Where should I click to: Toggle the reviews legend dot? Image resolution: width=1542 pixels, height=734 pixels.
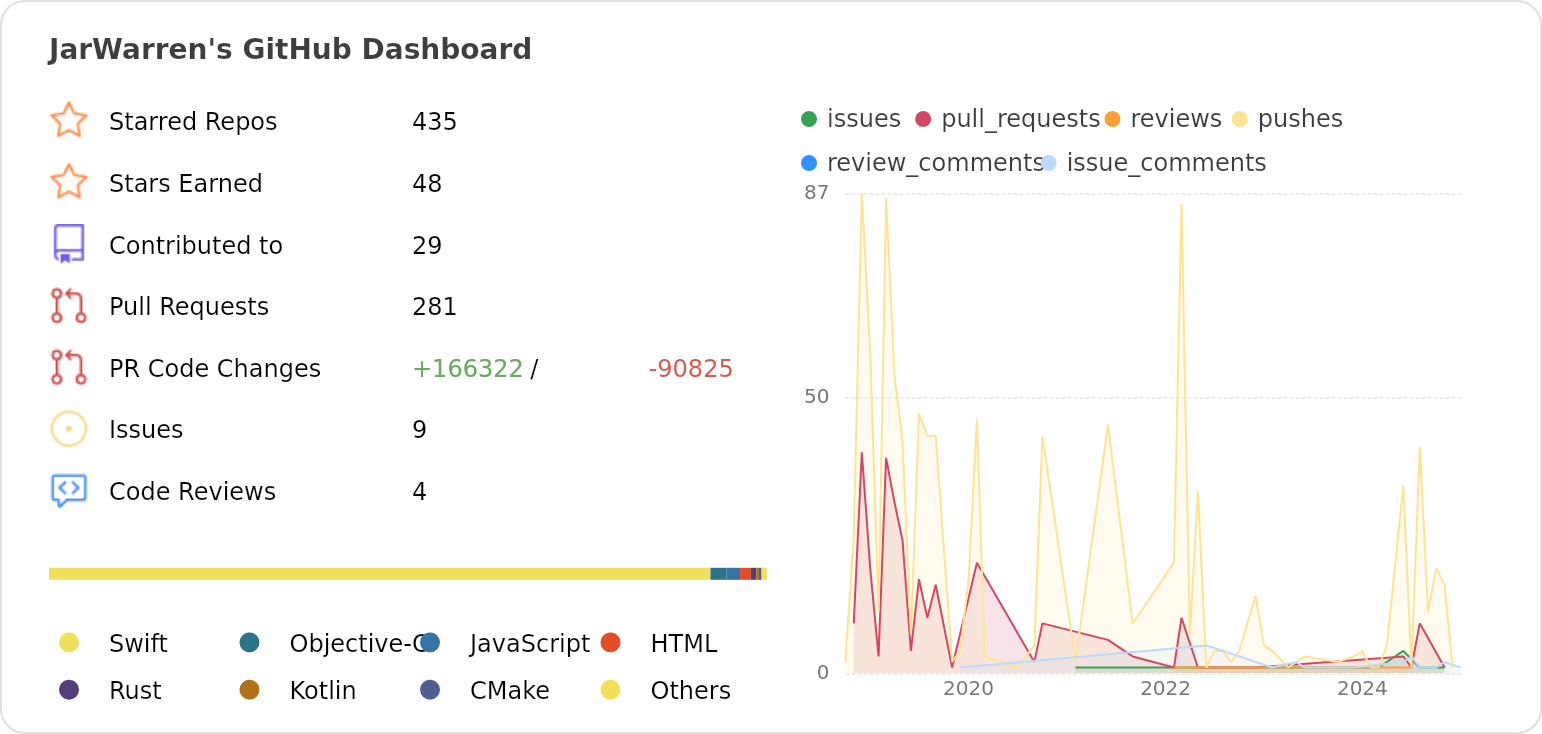[1113, 119]
